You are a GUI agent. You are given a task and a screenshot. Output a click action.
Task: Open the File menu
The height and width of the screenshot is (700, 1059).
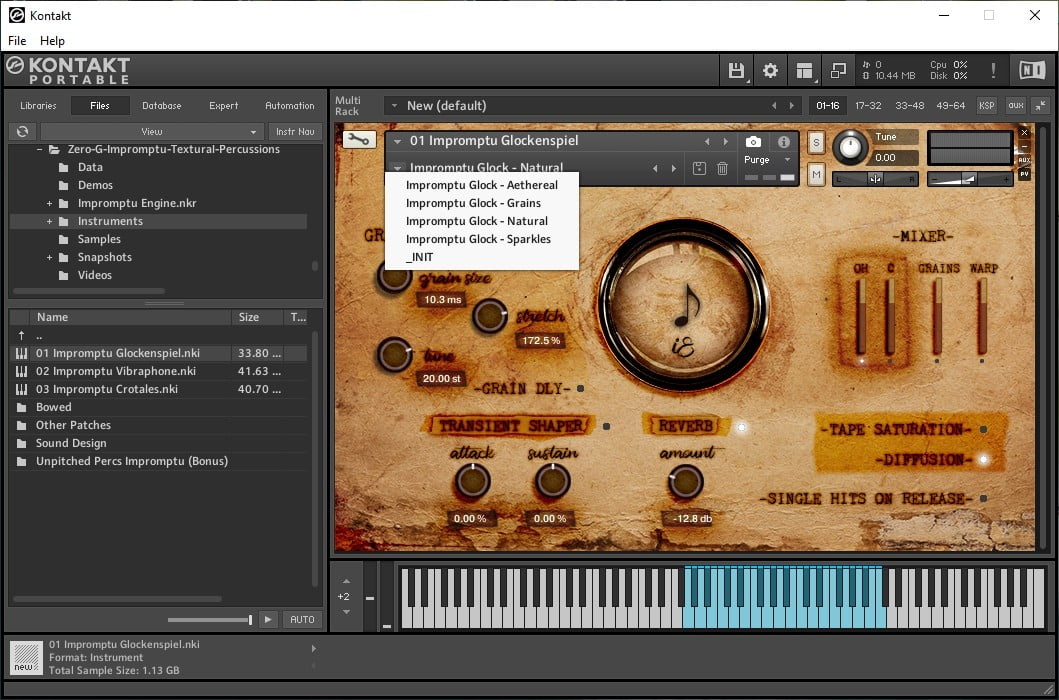[17, 41]
